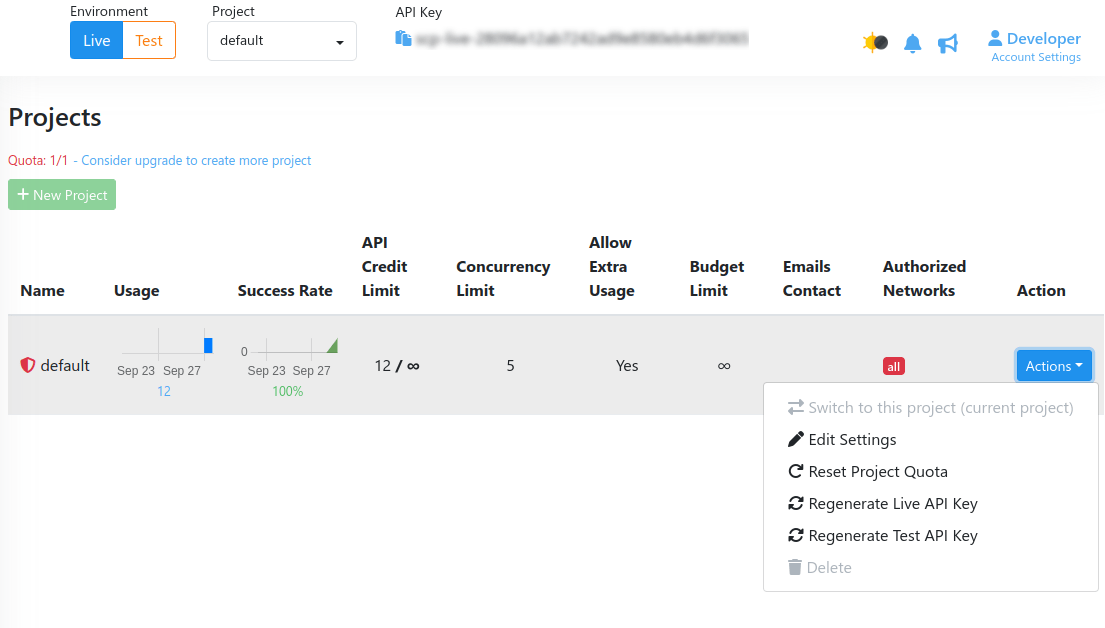Screen dimensions: 1105x628
Task: Open the Project selection dropdown
Action: point(281,41)
